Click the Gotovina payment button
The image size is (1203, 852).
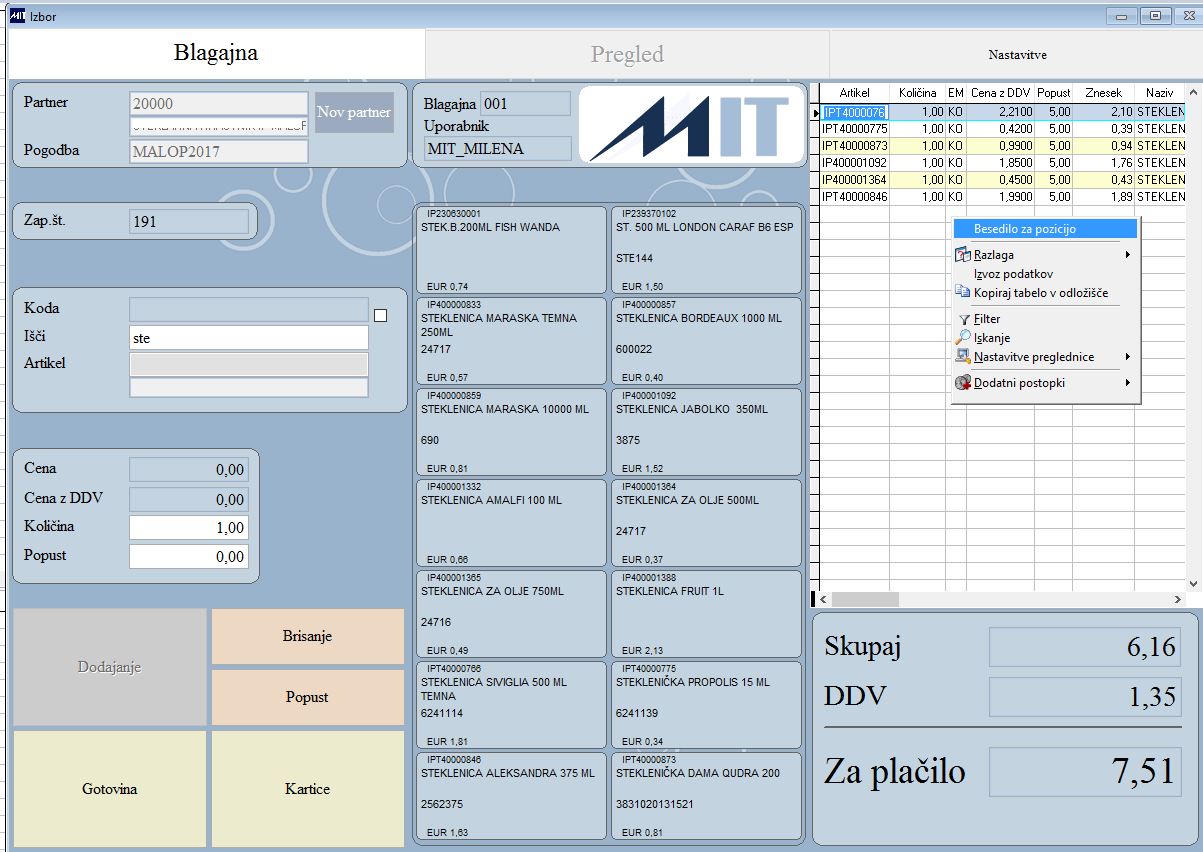[x=109, y=789]
